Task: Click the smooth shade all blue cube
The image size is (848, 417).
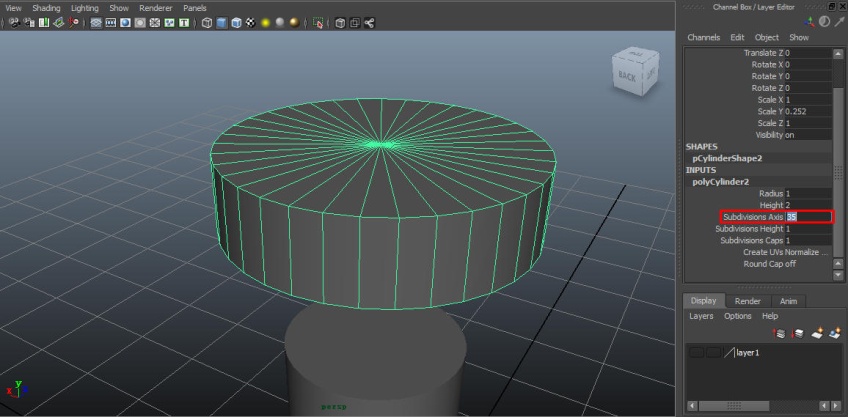Action: (x=222, y=23)
